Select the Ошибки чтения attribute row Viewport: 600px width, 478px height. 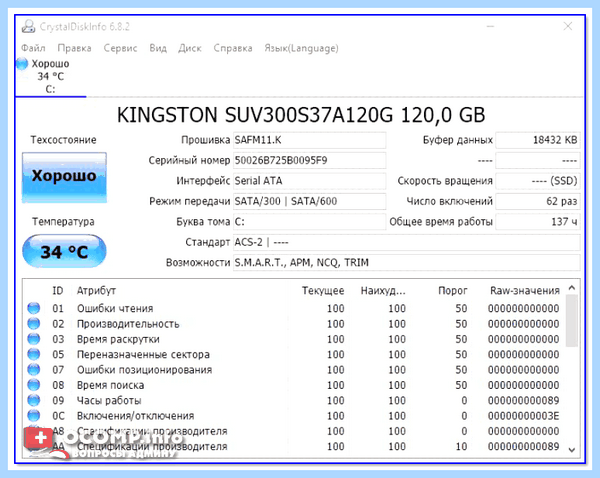[x=295, y=308]
